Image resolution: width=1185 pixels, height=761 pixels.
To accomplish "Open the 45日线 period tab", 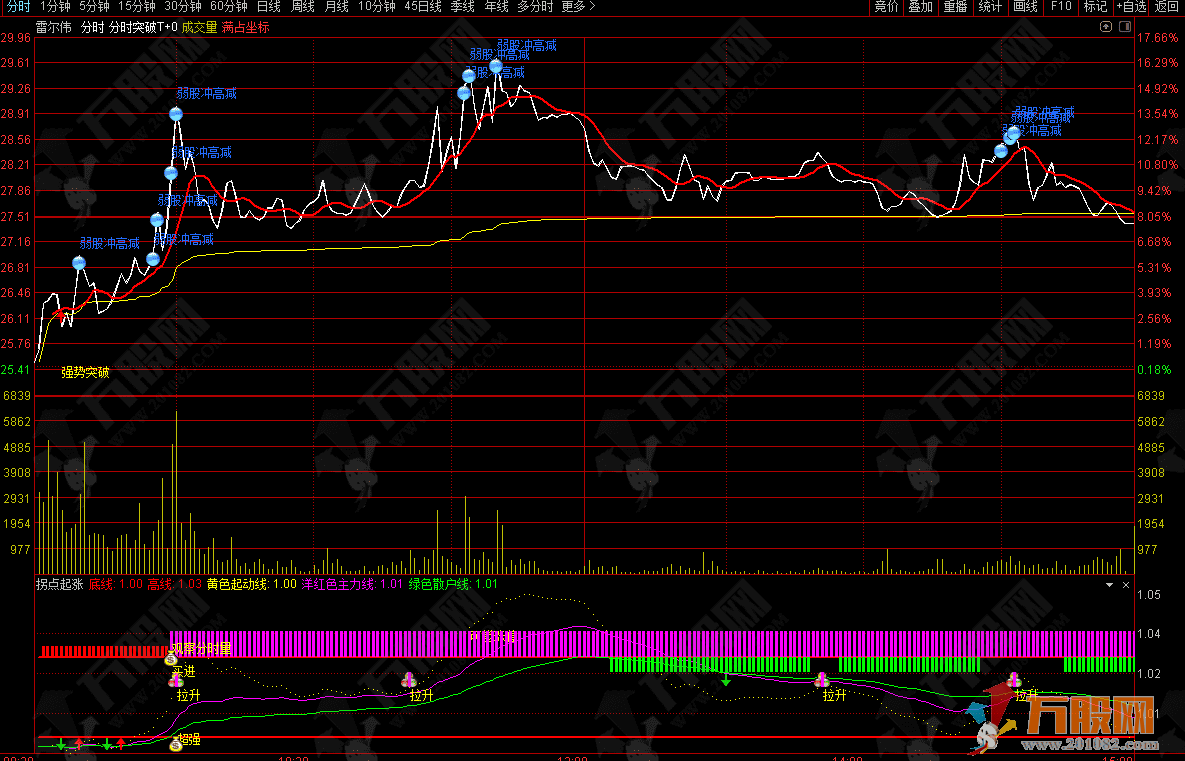I will pos(423,7).
